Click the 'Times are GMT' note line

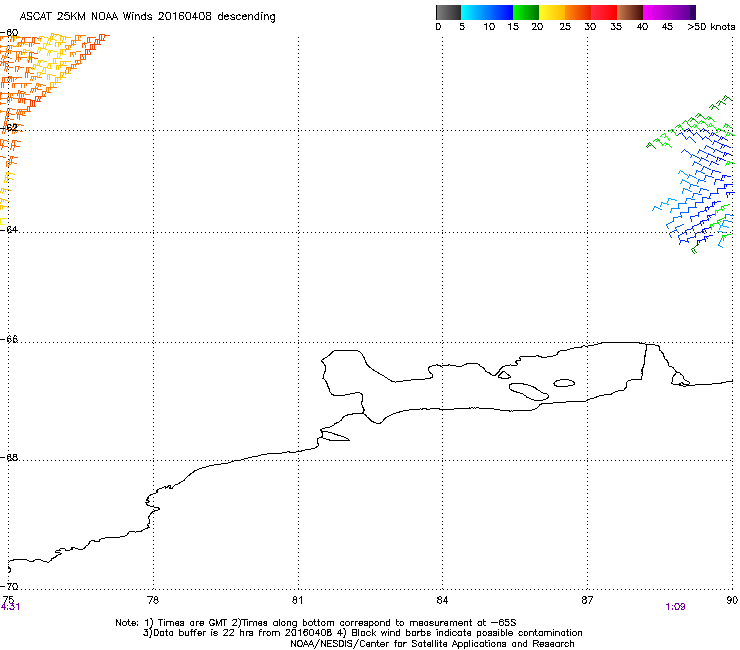[x=316, y=623]
